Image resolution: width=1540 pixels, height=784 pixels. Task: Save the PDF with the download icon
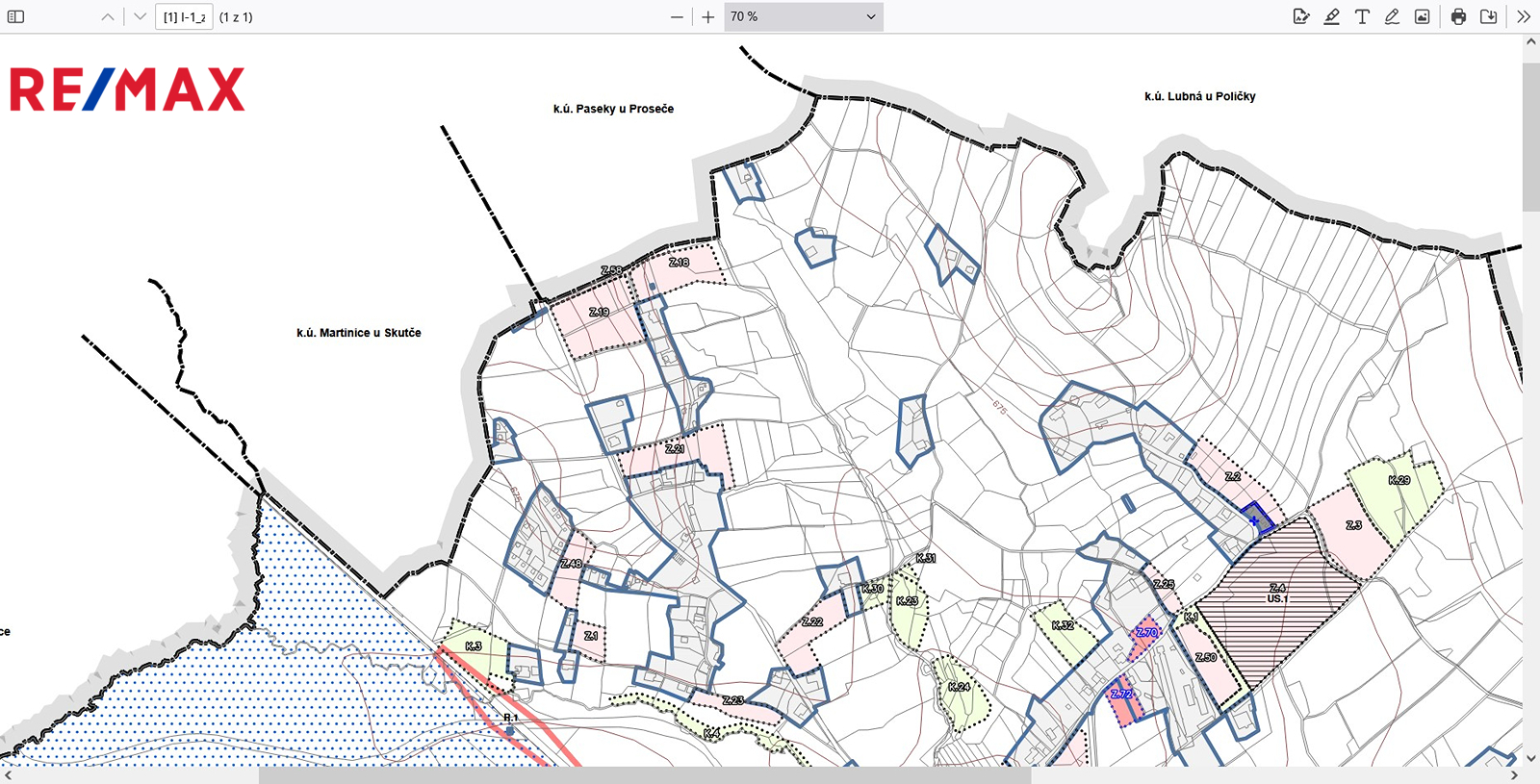coord(1488,16)
